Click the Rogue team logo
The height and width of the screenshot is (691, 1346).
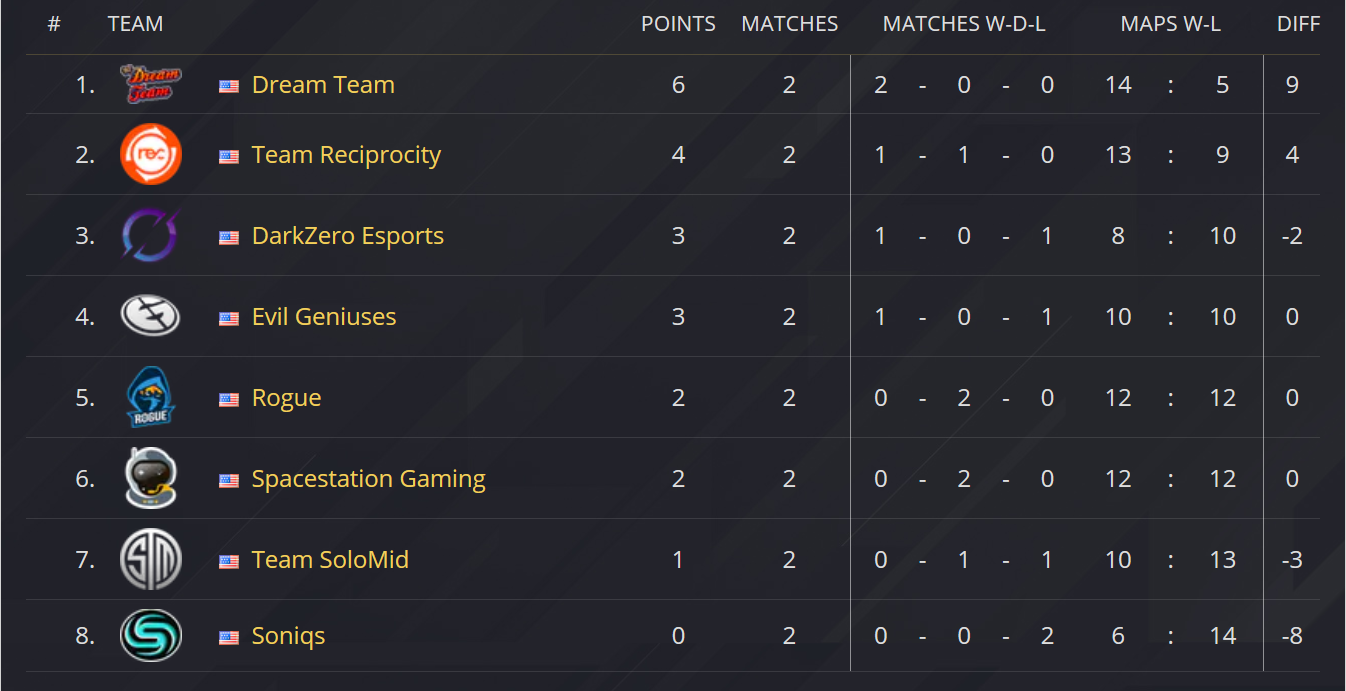coord(150,397)
